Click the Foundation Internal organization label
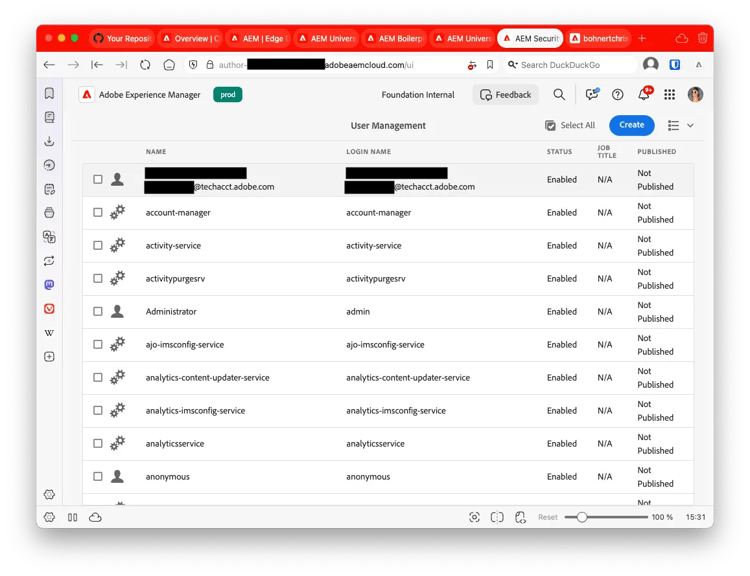750x576 pixels. 418,95
